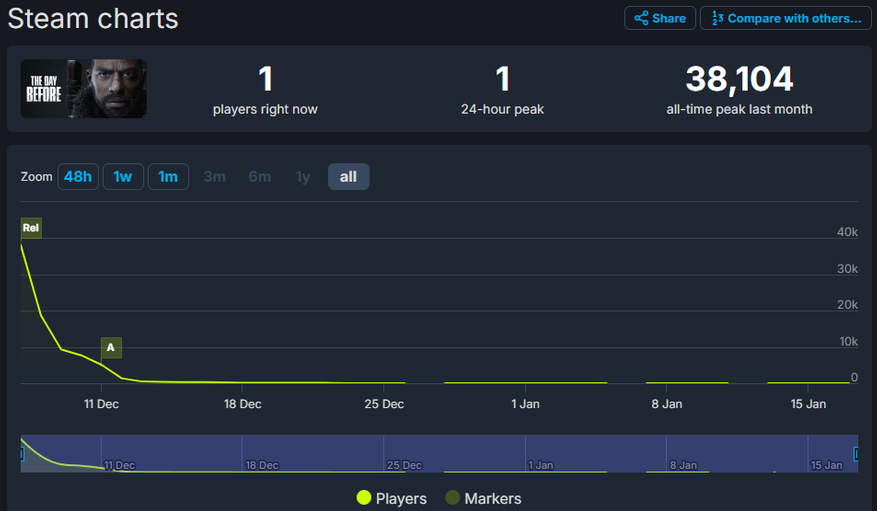
Task: Click the '24-hour peak' label
Action: 502,109
